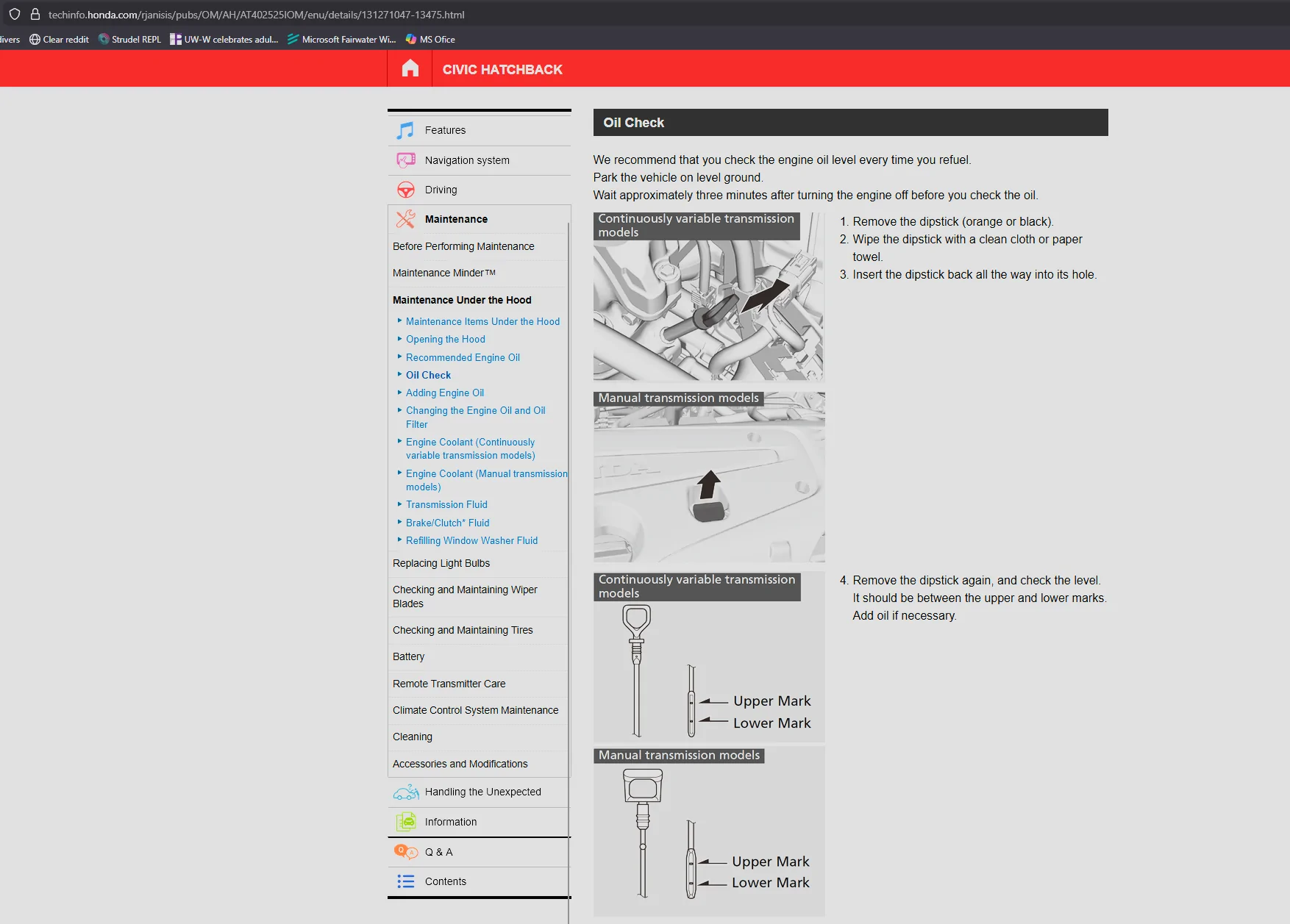Click the Driving steering wheel icon
Screen dimensions: 1290x924
tap(405, 190)
